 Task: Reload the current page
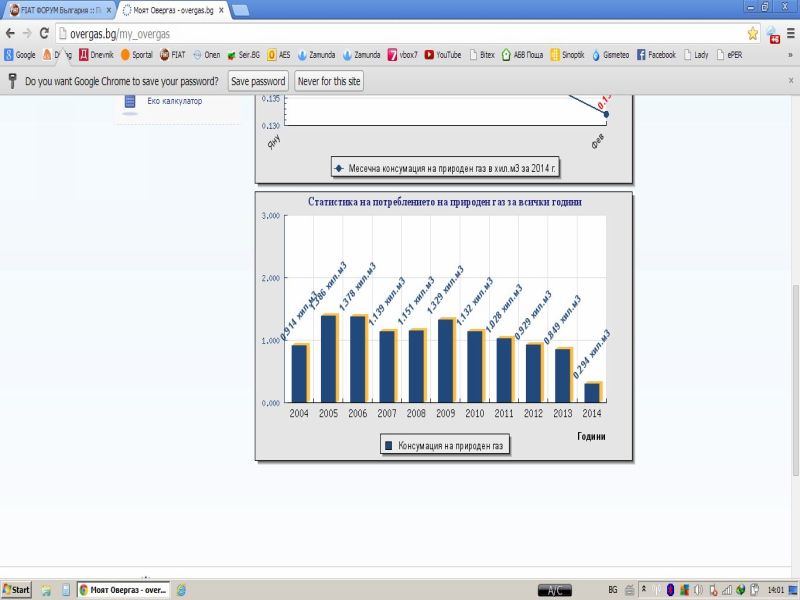(44, 33)
